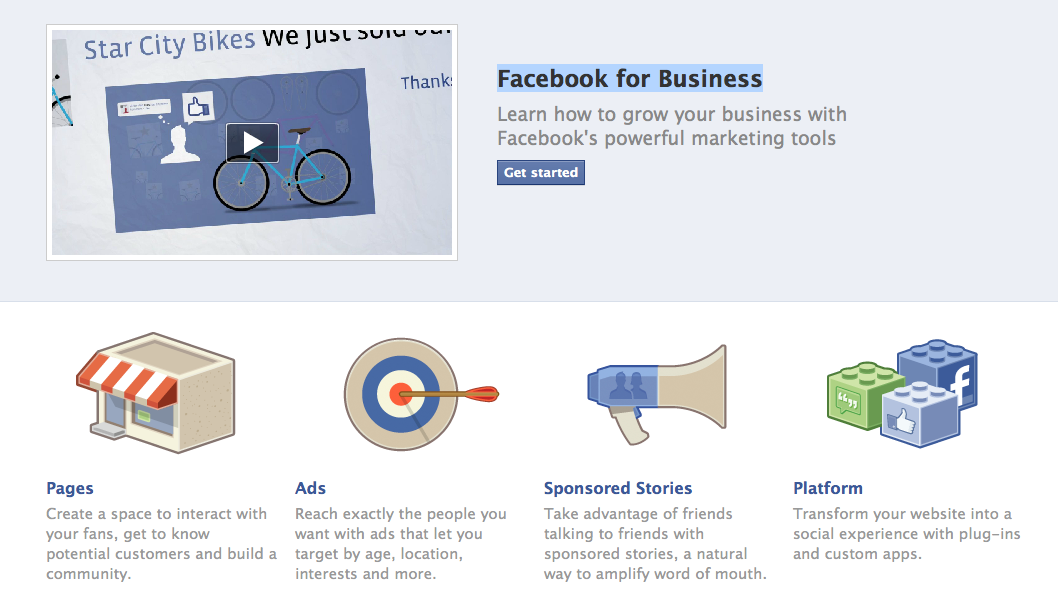Open the Platform link

[x=828, y=488]
